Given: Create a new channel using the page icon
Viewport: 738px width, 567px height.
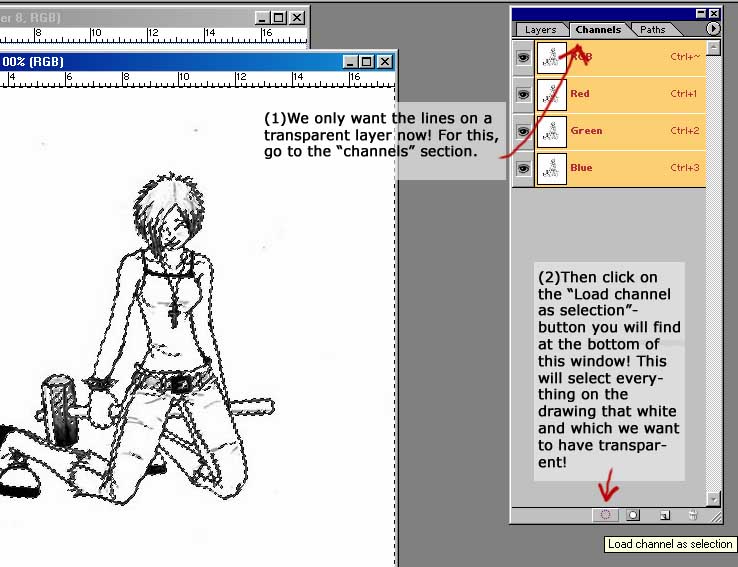Looking at the screenshot, I should tap(665, 516).
